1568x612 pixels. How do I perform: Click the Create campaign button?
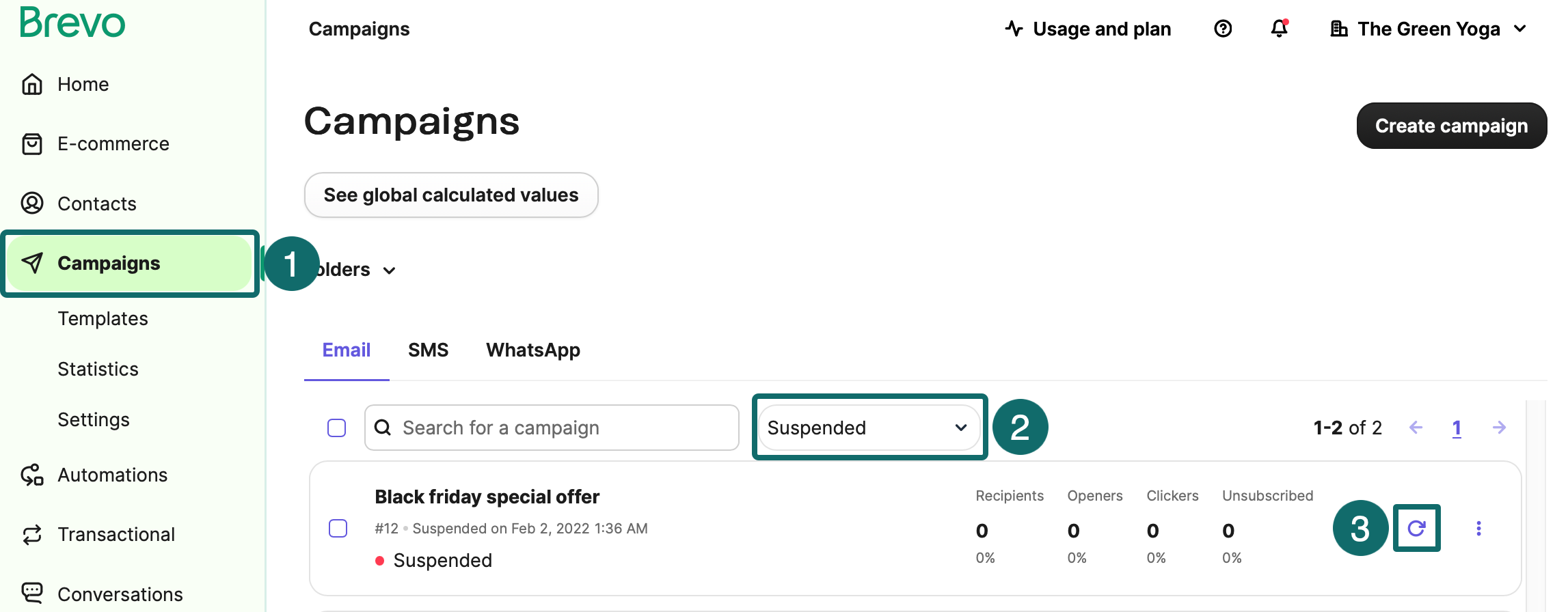click(x=1451, y=126)
